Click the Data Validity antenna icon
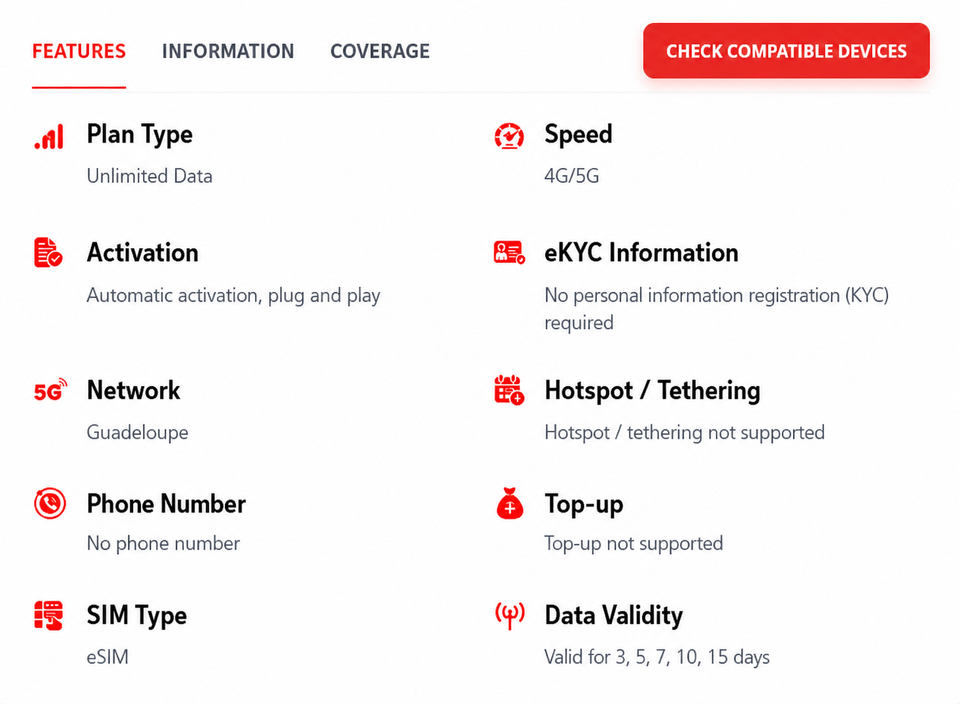Viewport: 960px width, 704px height. click(509, 616)
